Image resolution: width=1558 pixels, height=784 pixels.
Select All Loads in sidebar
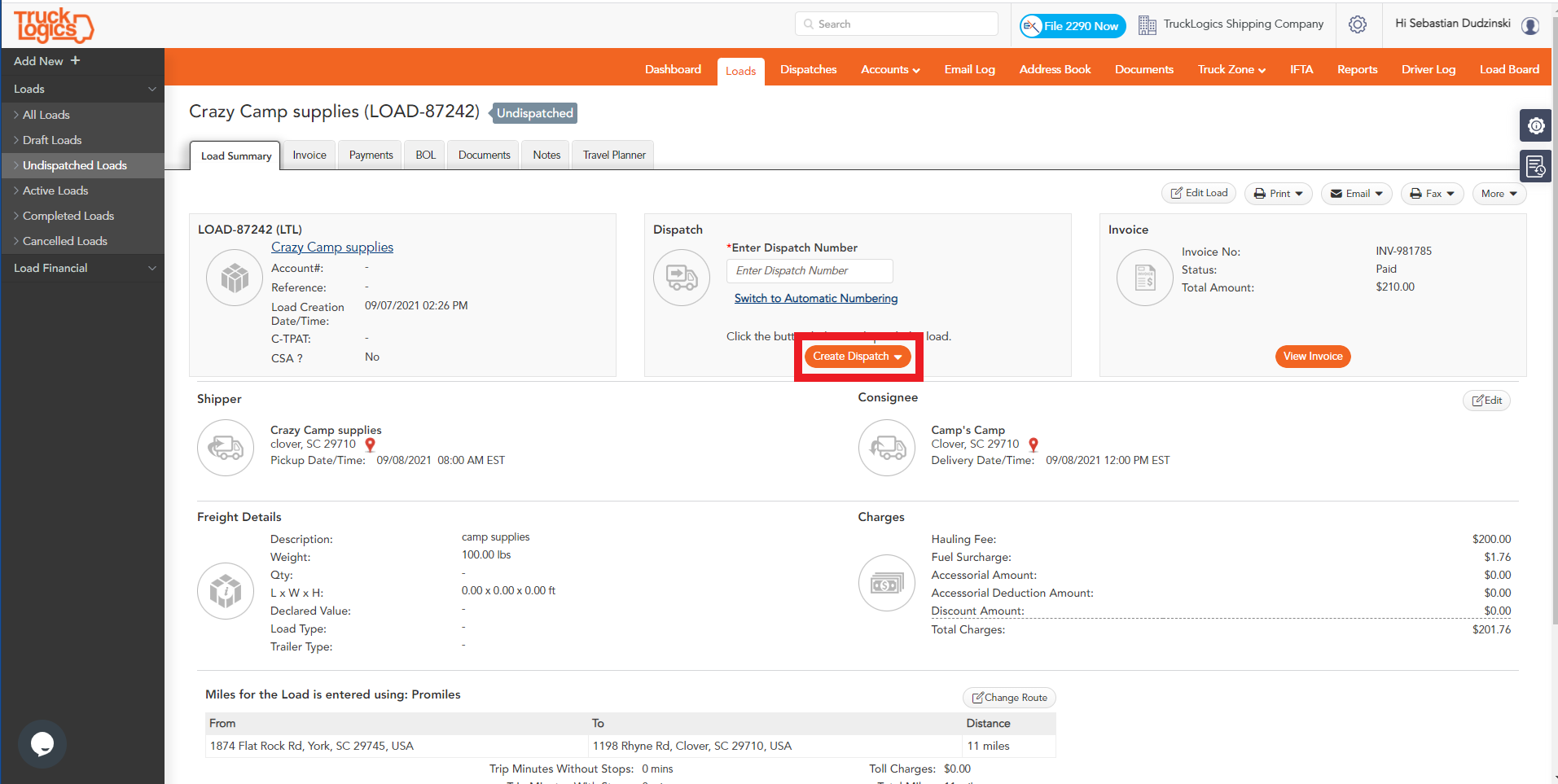pyautogui.click(x=82, y=115)
